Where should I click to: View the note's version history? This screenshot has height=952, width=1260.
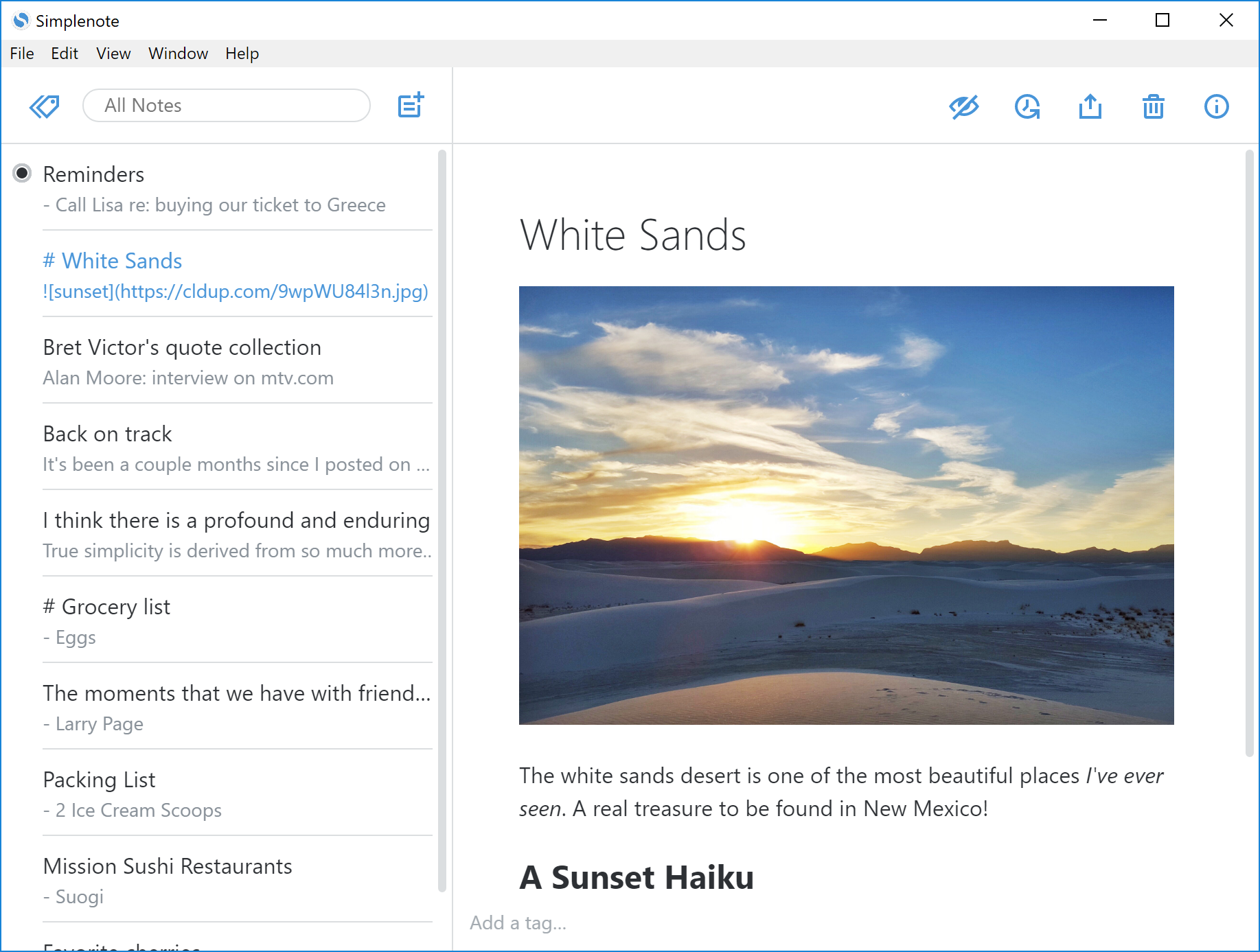(1026, 106)
